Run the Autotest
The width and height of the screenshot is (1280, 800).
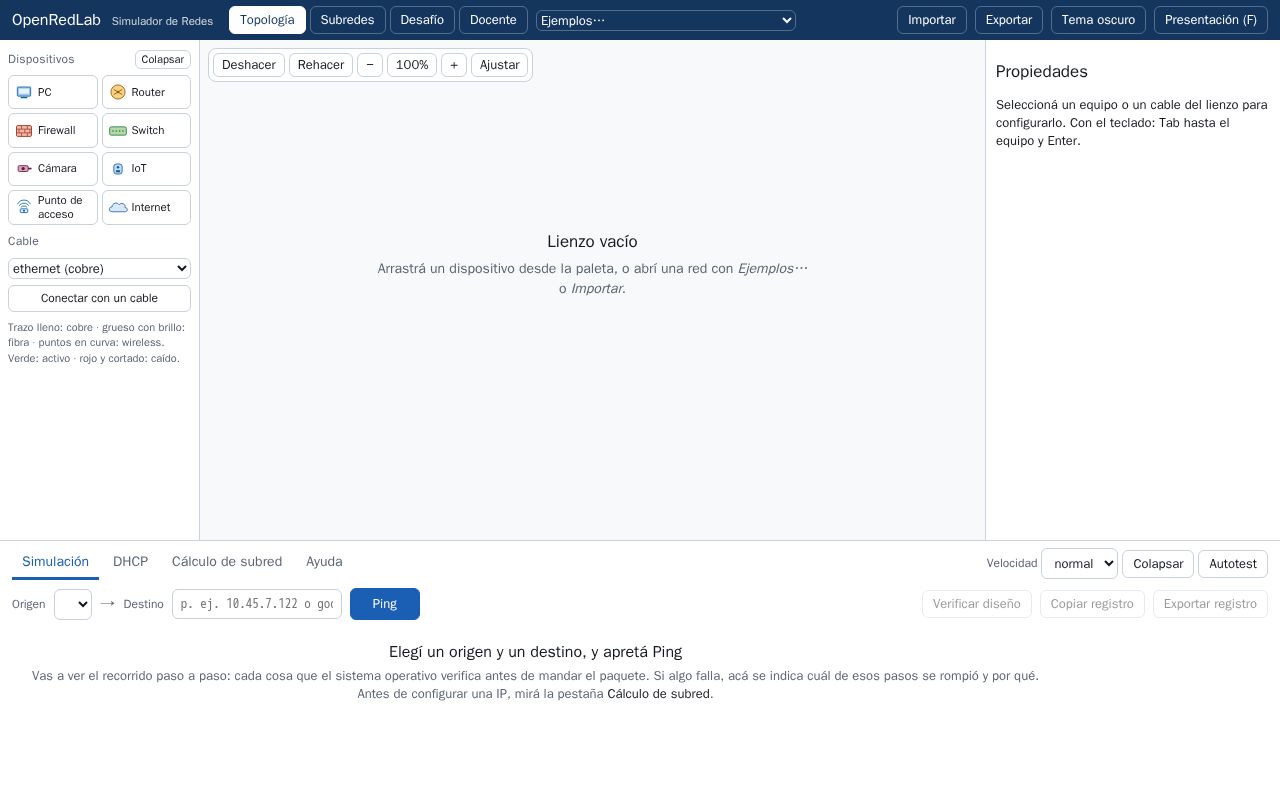(1233, 564)
